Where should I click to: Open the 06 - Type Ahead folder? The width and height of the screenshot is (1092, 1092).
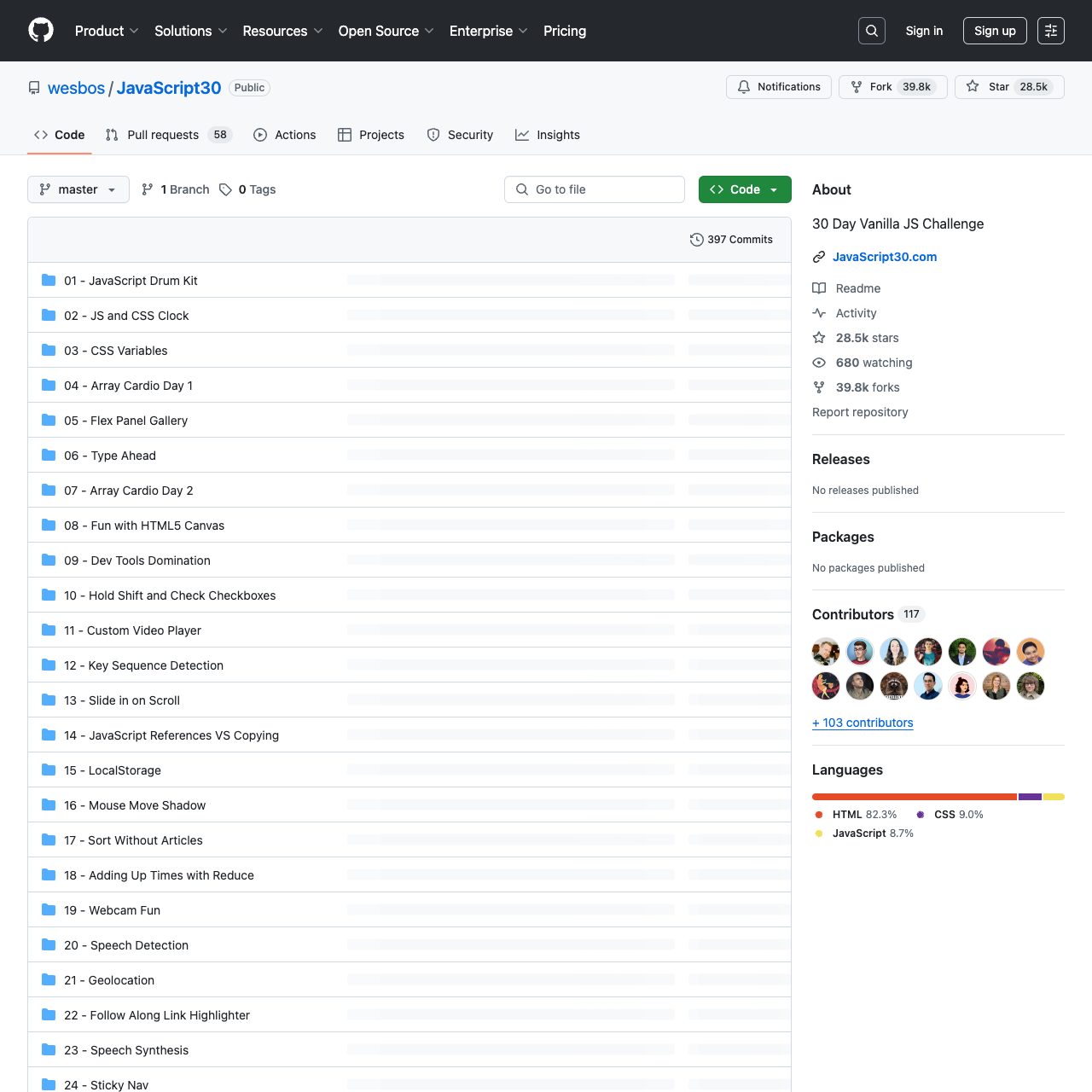pyautogui.click(x=110, y=456)
